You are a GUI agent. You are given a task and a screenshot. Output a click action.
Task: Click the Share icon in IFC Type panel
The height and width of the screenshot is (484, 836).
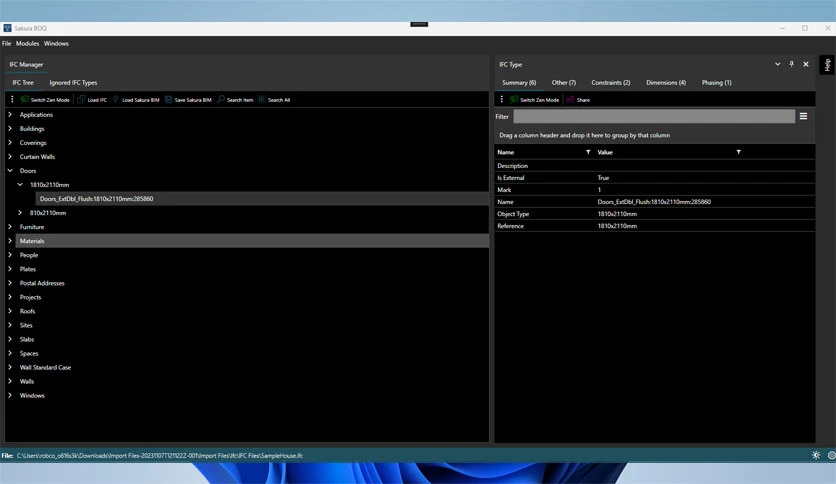pos(570,100)
